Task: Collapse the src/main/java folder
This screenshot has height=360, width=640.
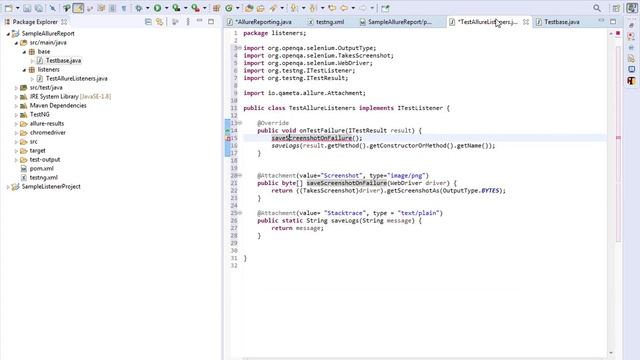Action: click(16, 43)
